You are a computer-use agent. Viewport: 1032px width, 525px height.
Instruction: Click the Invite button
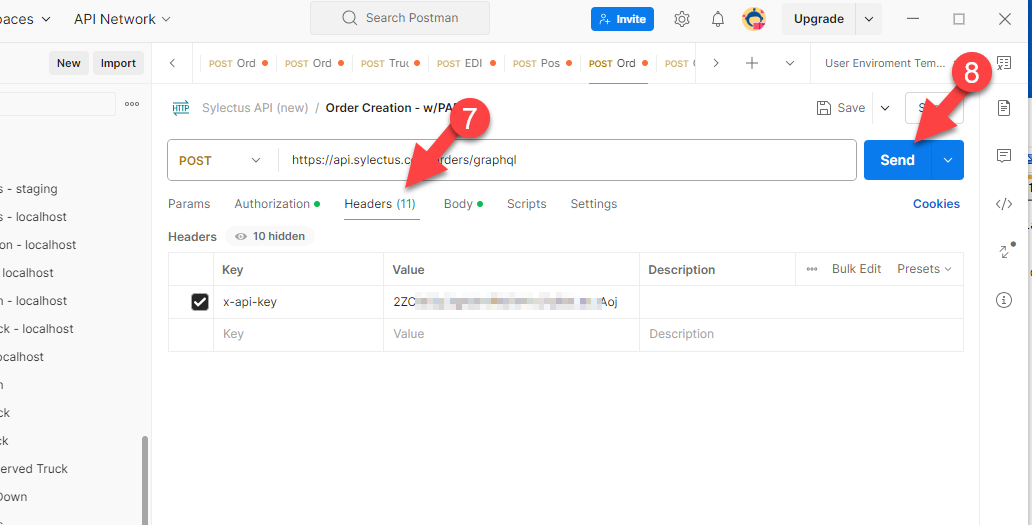(622, 19)
